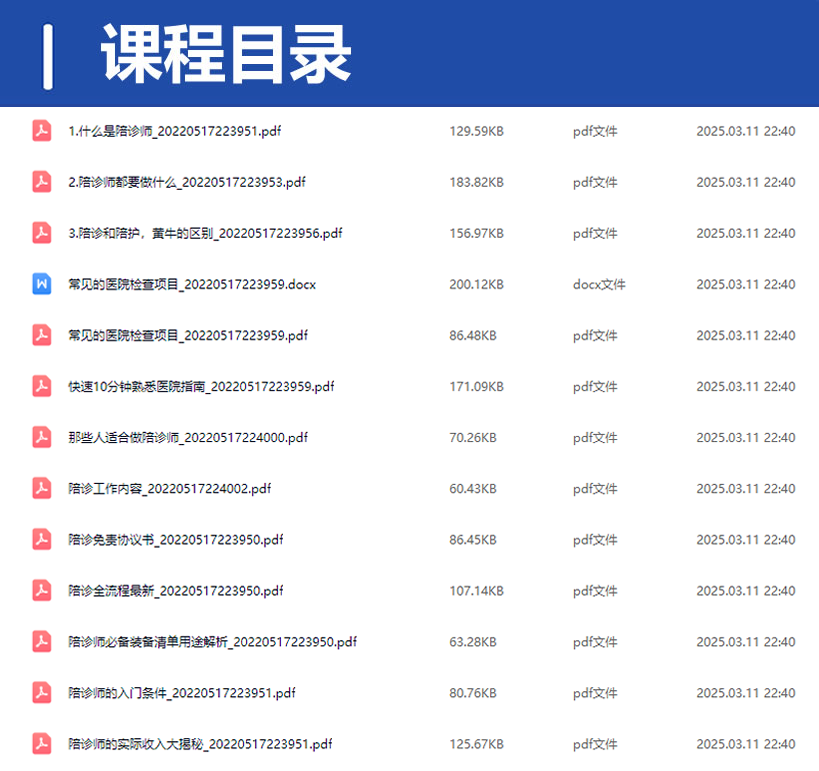
Task: Click PDF icon for 陪诊工作内容
Action: pyautogui.click(x=42, y=488)
